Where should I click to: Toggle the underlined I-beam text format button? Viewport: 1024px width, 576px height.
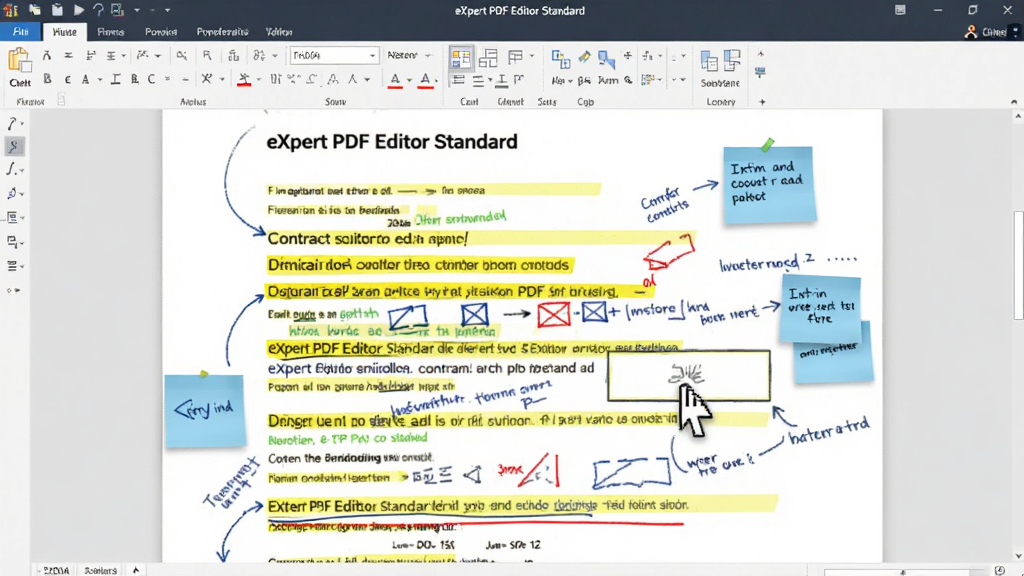(x=116, y=79)
